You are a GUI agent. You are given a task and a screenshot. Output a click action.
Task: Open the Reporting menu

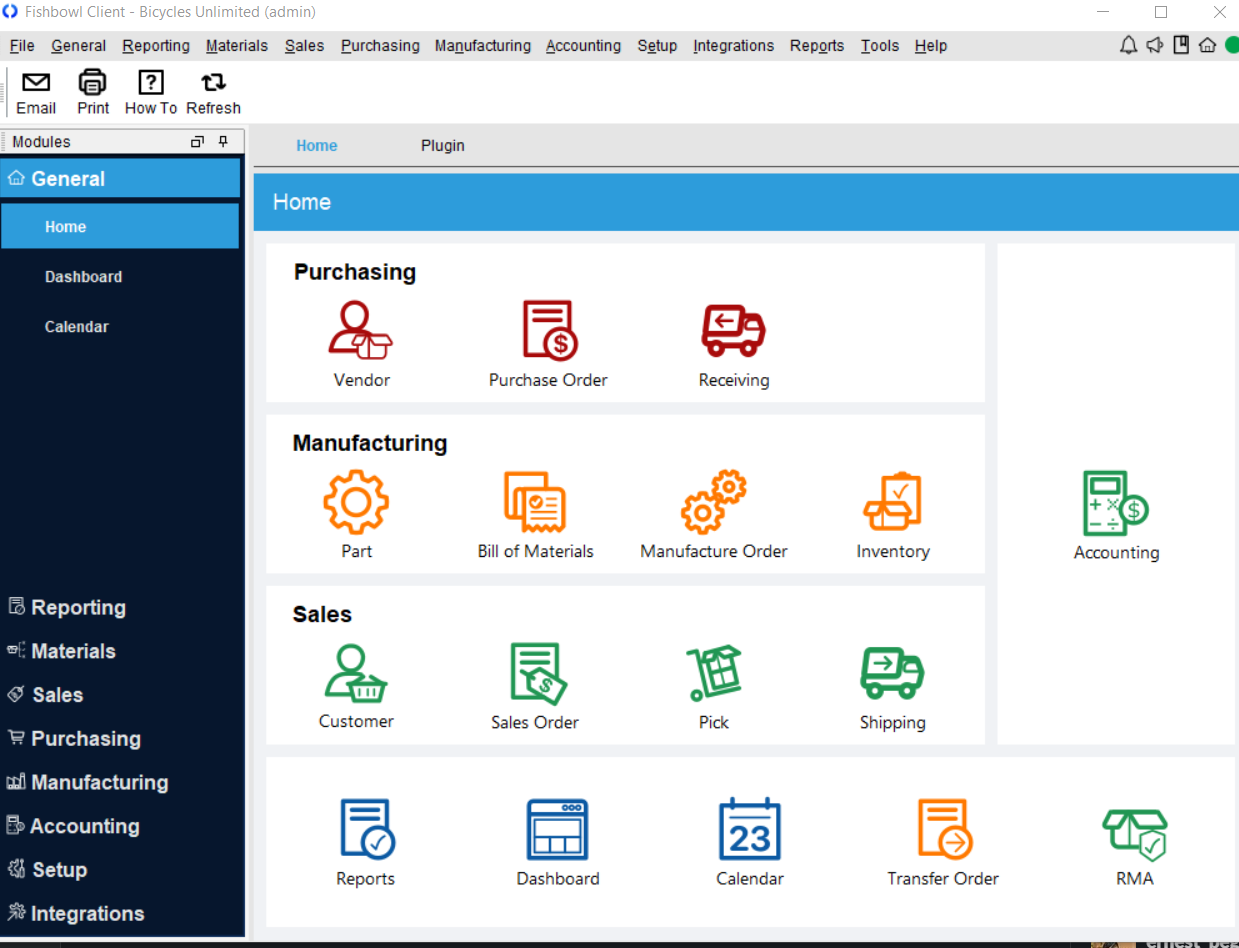[156, 46]
